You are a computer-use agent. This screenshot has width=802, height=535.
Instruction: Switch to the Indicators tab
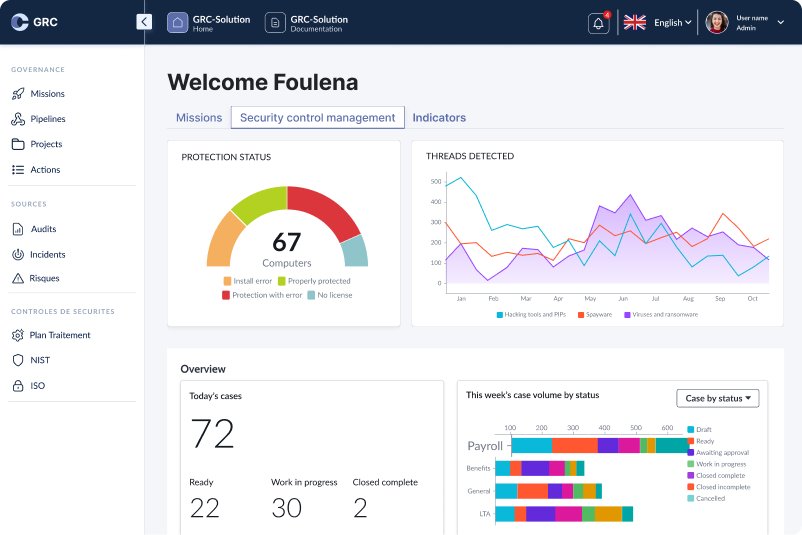pyautogui.click(x=439, y=118)
